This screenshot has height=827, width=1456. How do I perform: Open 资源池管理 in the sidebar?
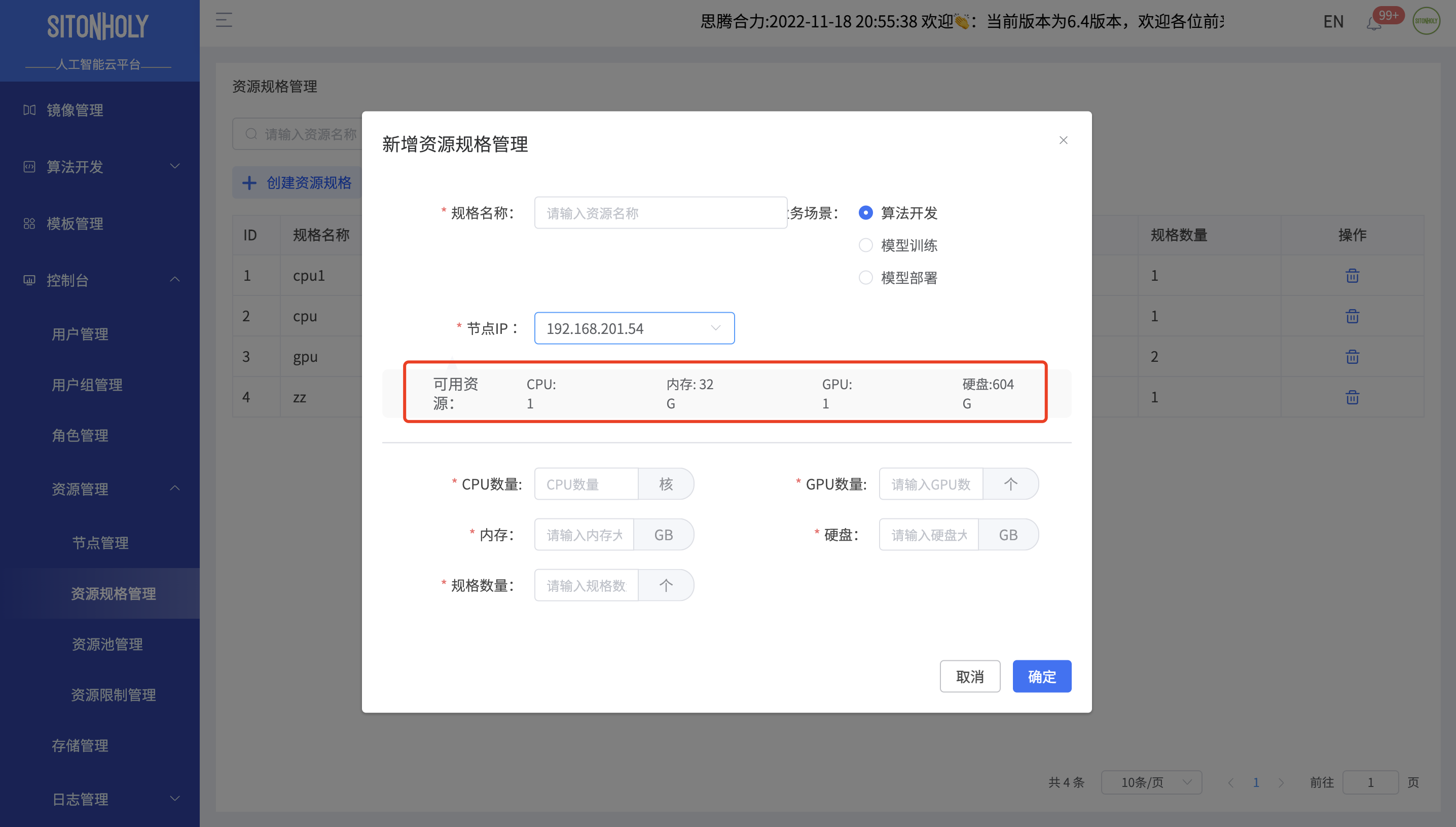click(107, 644)
